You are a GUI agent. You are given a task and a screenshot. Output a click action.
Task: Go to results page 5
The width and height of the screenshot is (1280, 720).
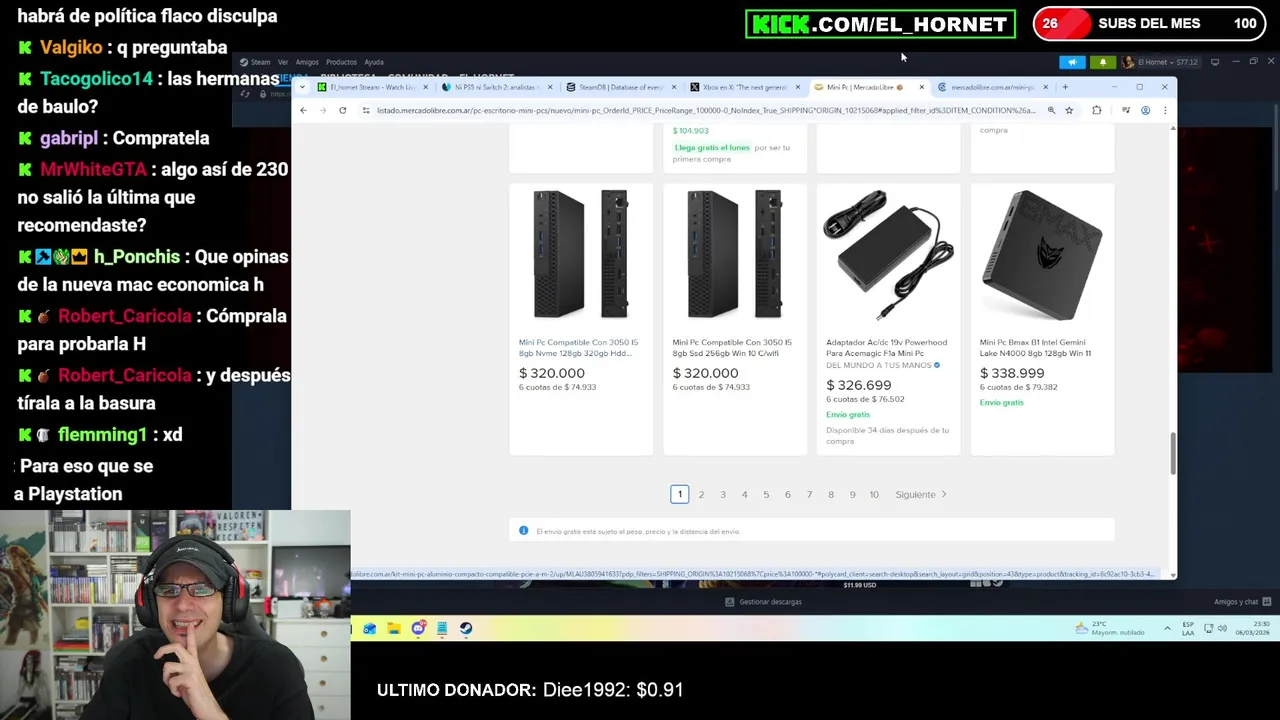766,494
